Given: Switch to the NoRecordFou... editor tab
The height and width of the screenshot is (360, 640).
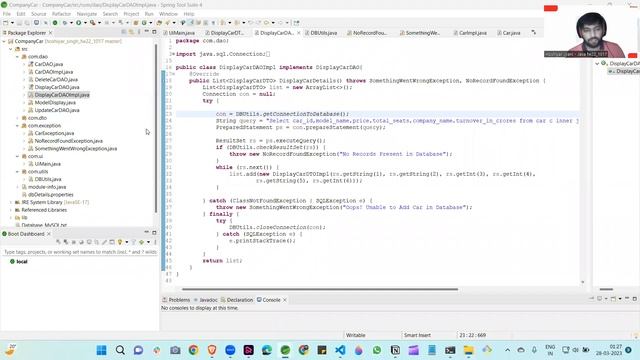Looking at the screenshot, I should pos(367,33).
